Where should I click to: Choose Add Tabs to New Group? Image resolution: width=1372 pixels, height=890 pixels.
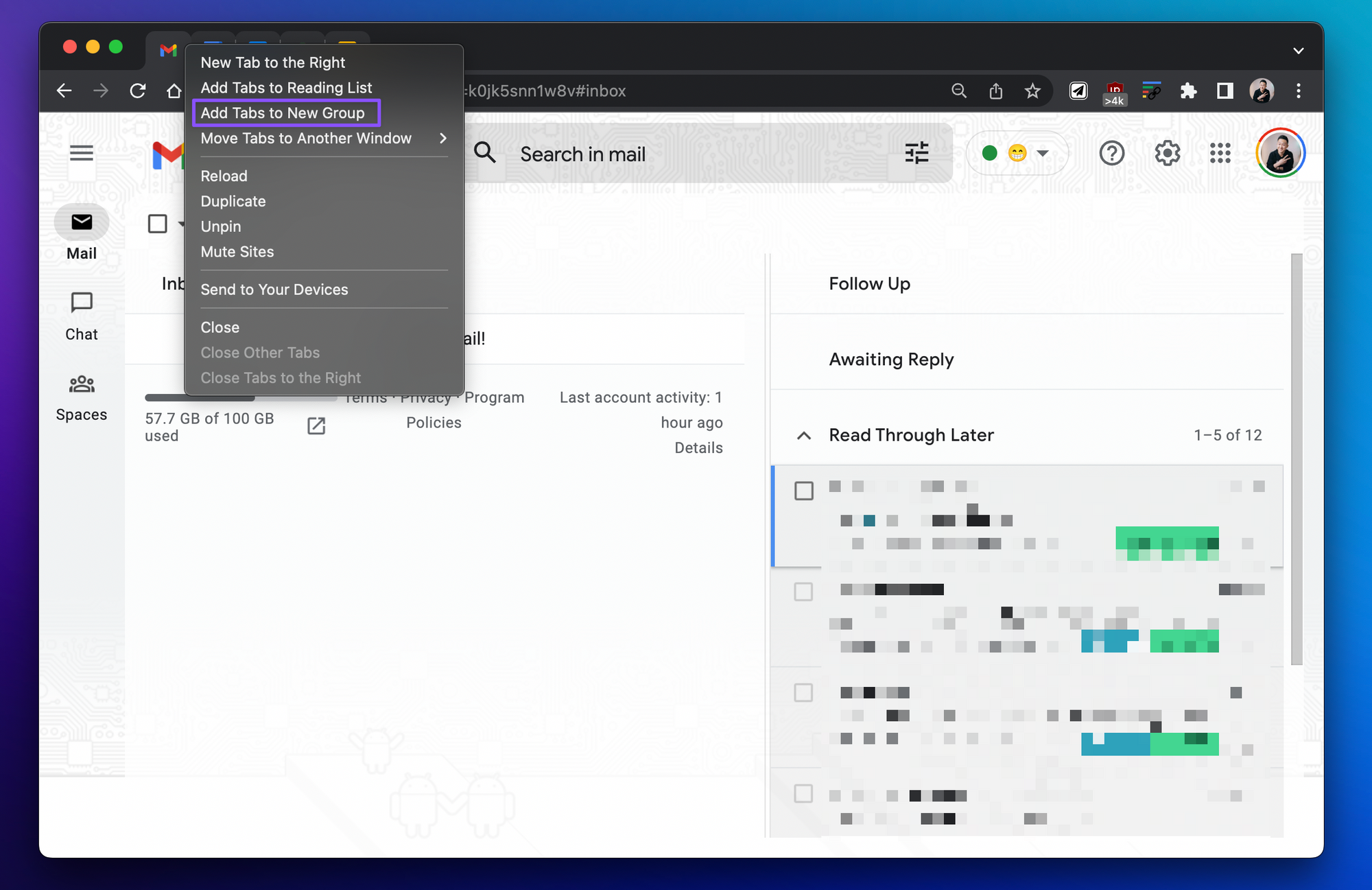point(283,113)
